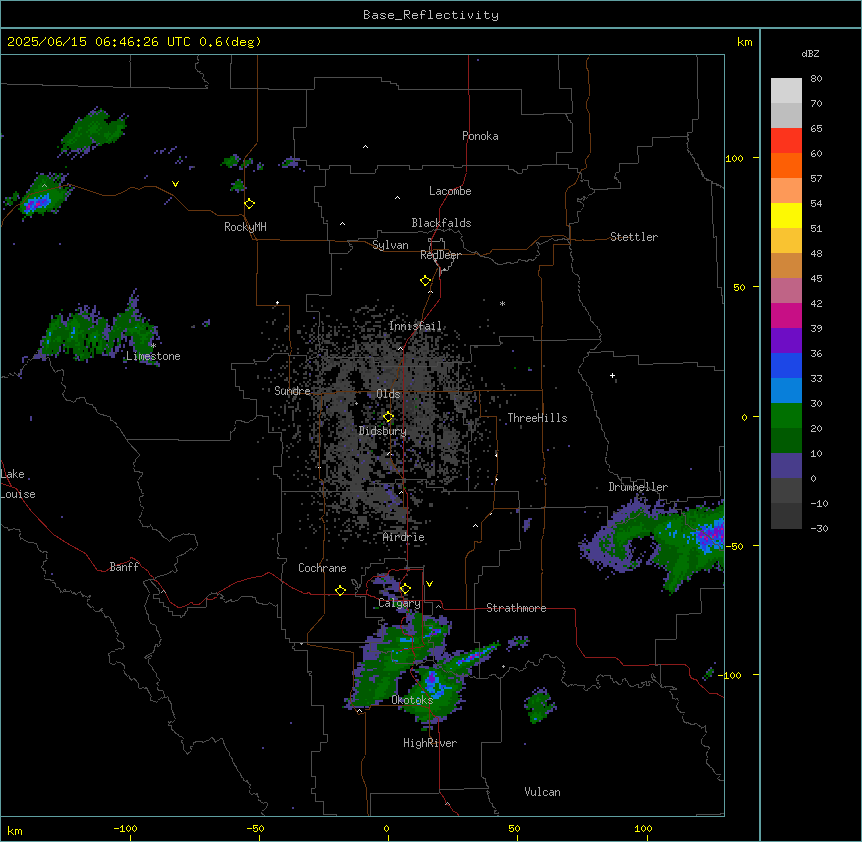Click the Limestone map label
This screenshot has height=842, width=862.
click(153, 356)
